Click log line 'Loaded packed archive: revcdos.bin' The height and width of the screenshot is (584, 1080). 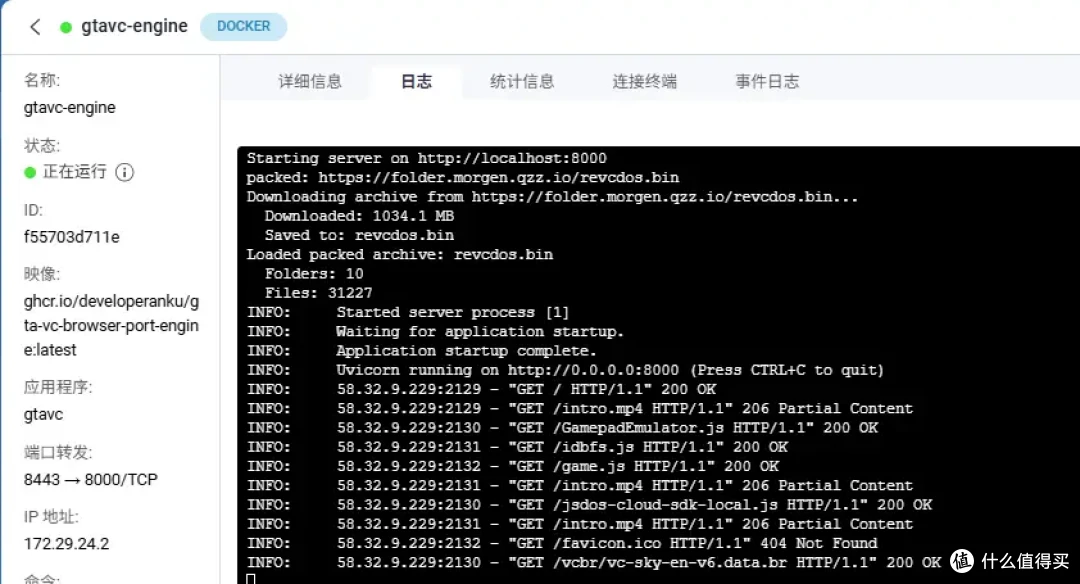(400, 255)
